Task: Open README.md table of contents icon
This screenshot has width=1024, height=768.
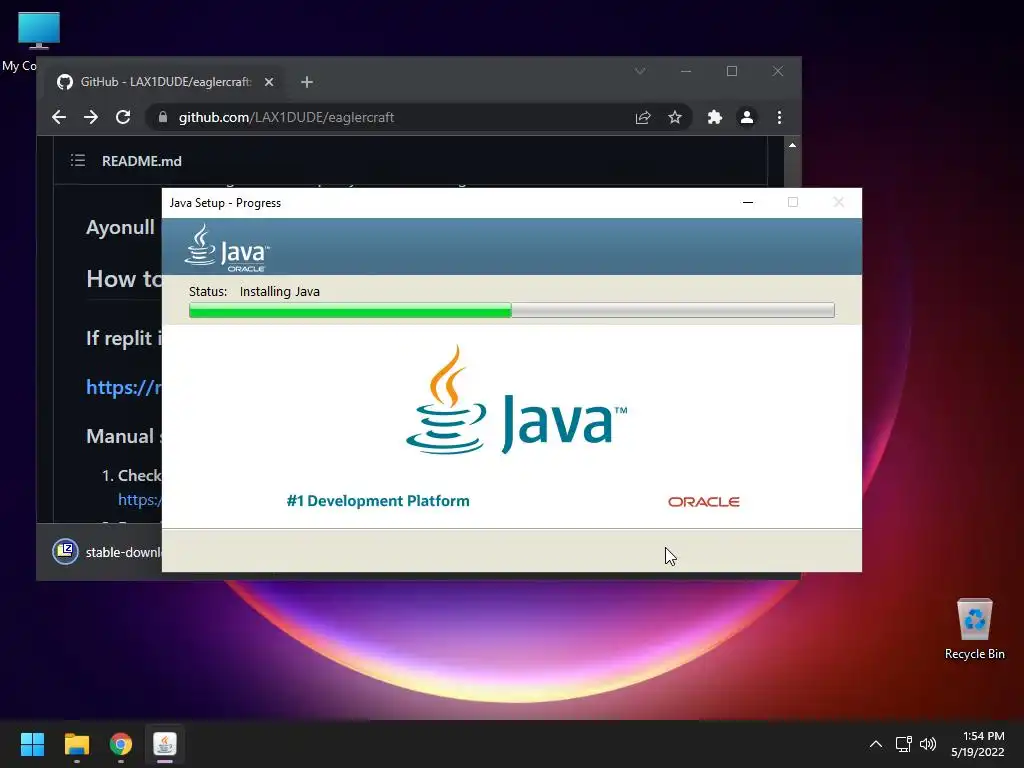Action: (78, 160)
